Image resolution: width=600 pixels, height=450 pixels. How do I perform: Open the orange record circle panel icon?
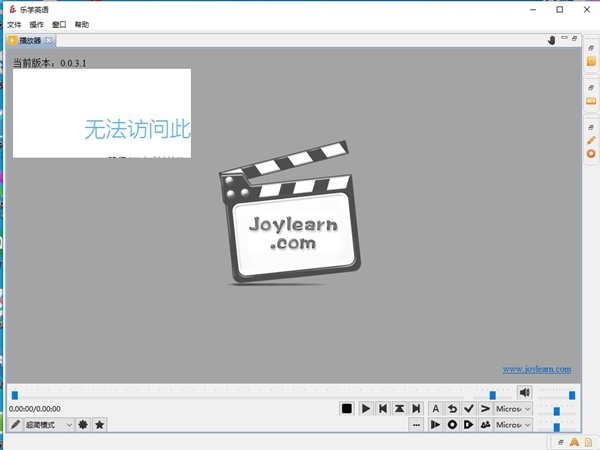591,154
